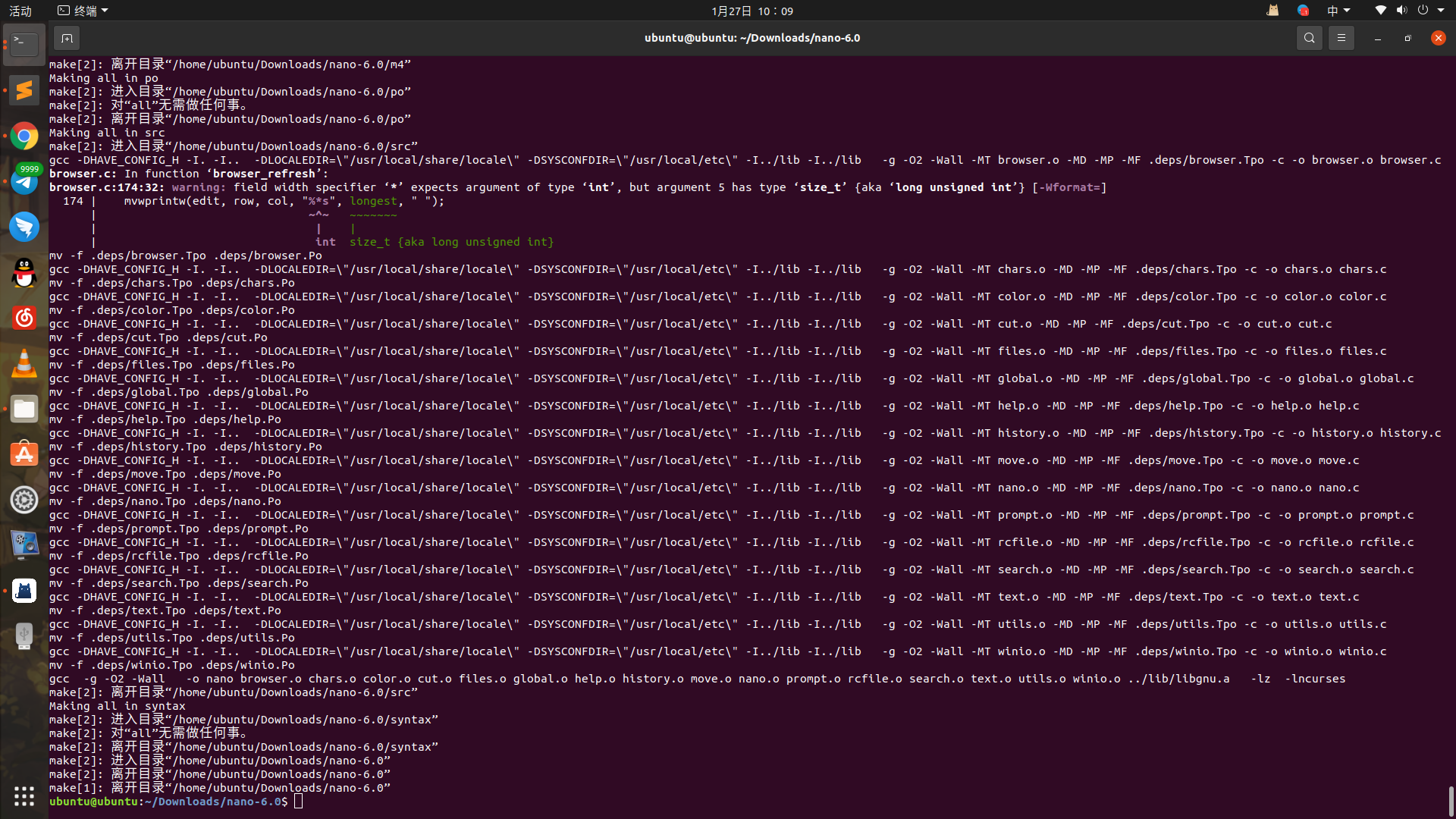Image resolution: width=1456 pixels, height=819 pixels.
Task: Open system status menu arrow
Action: click(x=1441, y=11)
